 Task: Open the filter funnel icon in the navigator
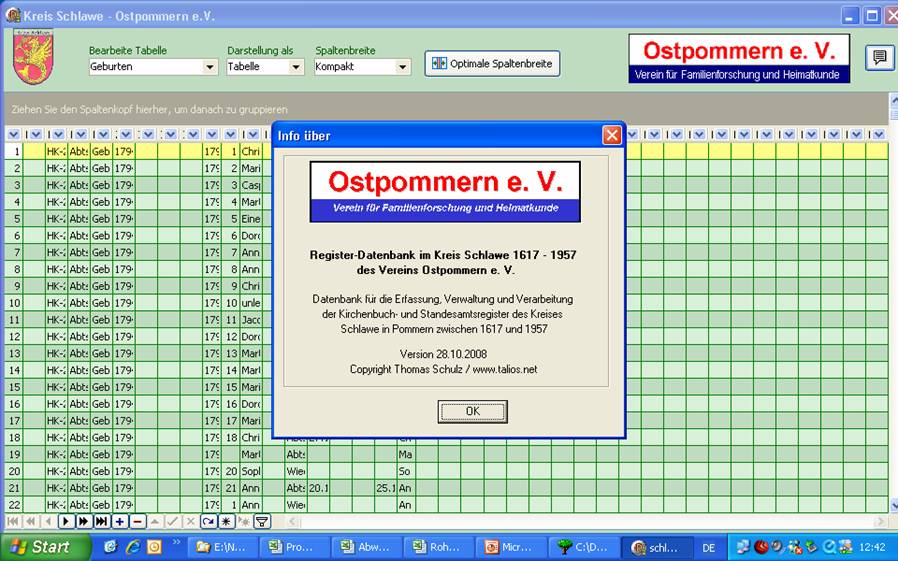coord(262,522)
